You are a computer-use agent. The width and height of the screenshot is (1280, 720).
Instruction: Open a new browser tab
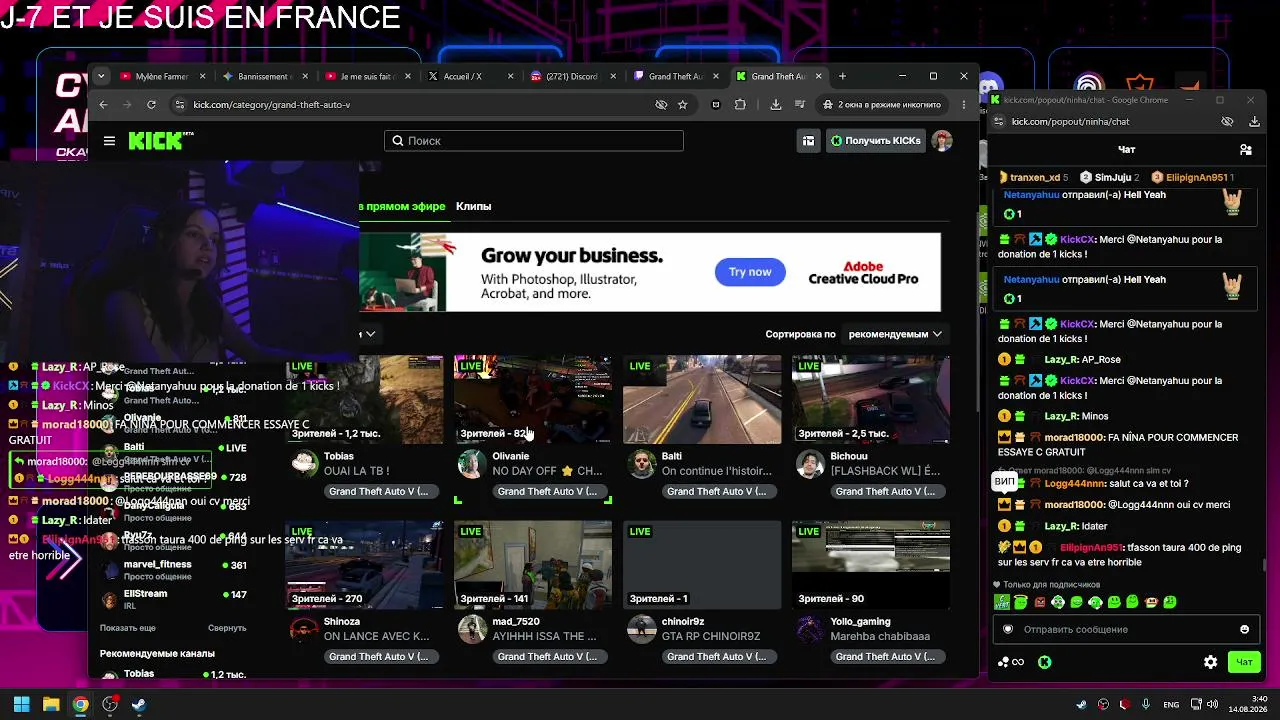842,76
